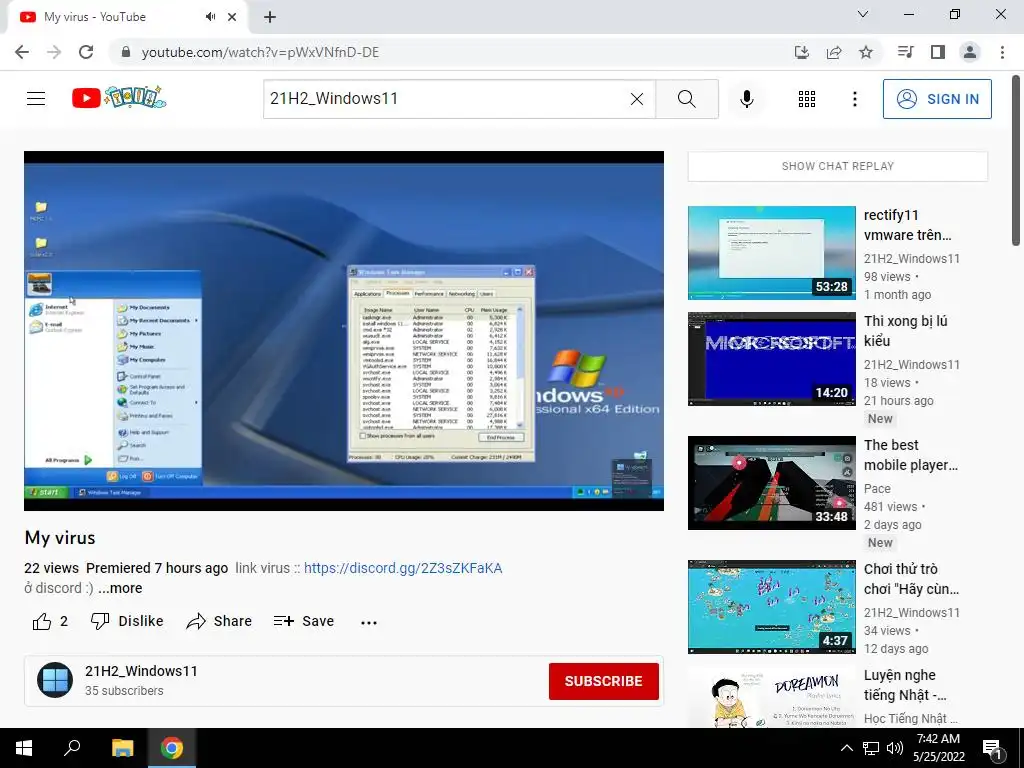Image resolution: width=1024 pixels, height=768 pixels.
Task: Open Chrome profile avatar icon
Action: 970,52
